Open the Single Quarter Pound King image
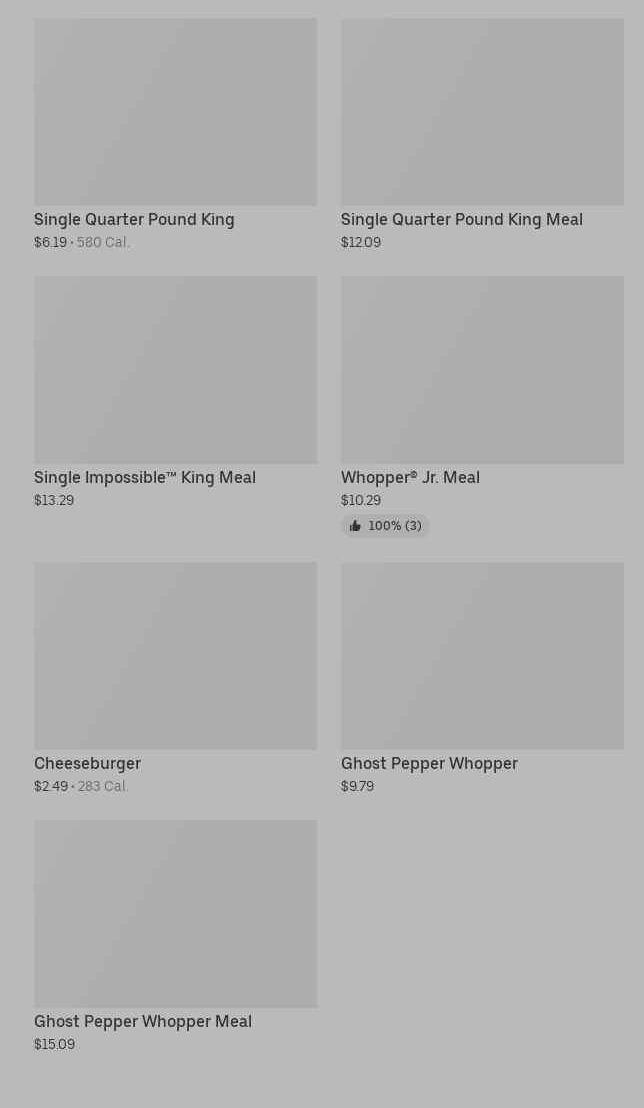Viewport: 644px width, 1108px height. click(175, 112)
